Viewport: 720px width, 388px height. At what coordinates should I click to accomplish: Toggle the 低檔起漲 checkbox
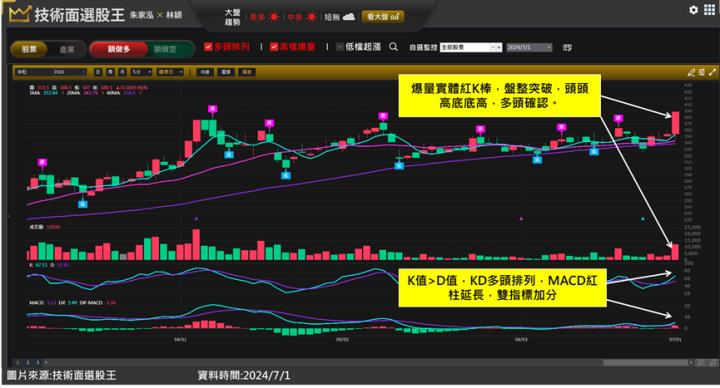pos(340,47)
